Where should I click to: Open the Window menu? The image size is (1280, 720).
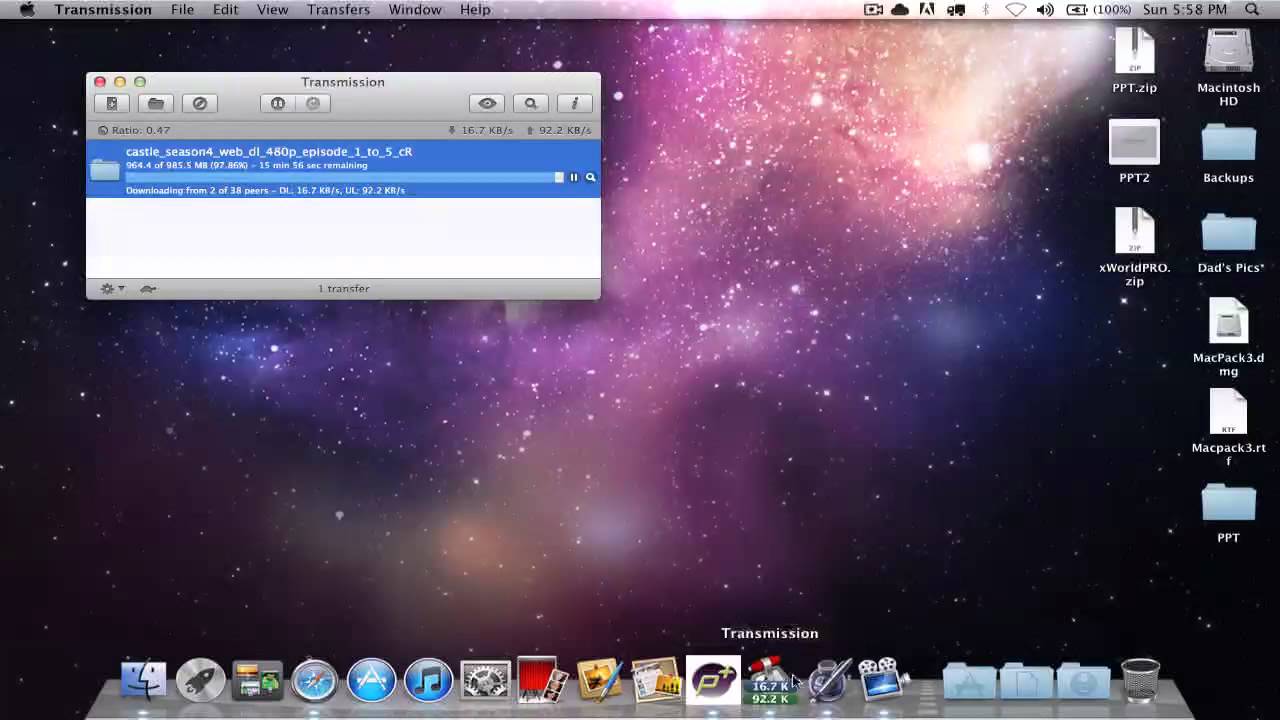(415, 9)
